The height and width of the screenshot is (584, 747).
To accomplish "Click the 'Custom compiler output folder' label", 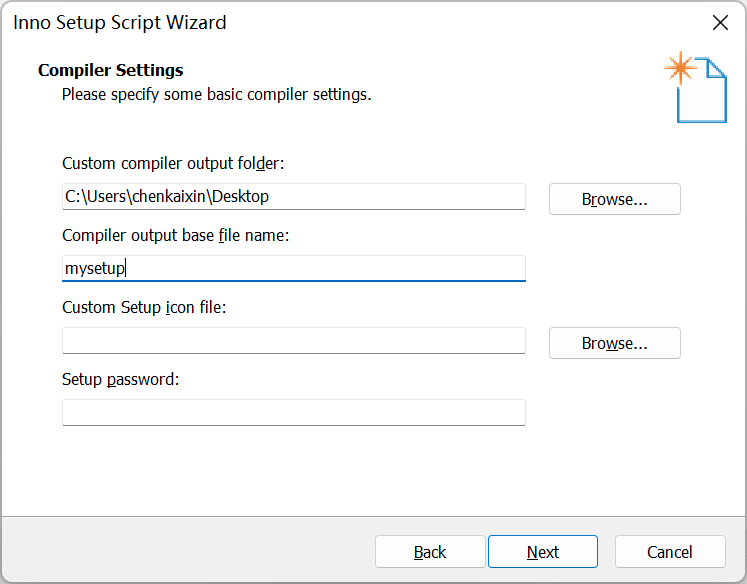I will click(173, 163).
